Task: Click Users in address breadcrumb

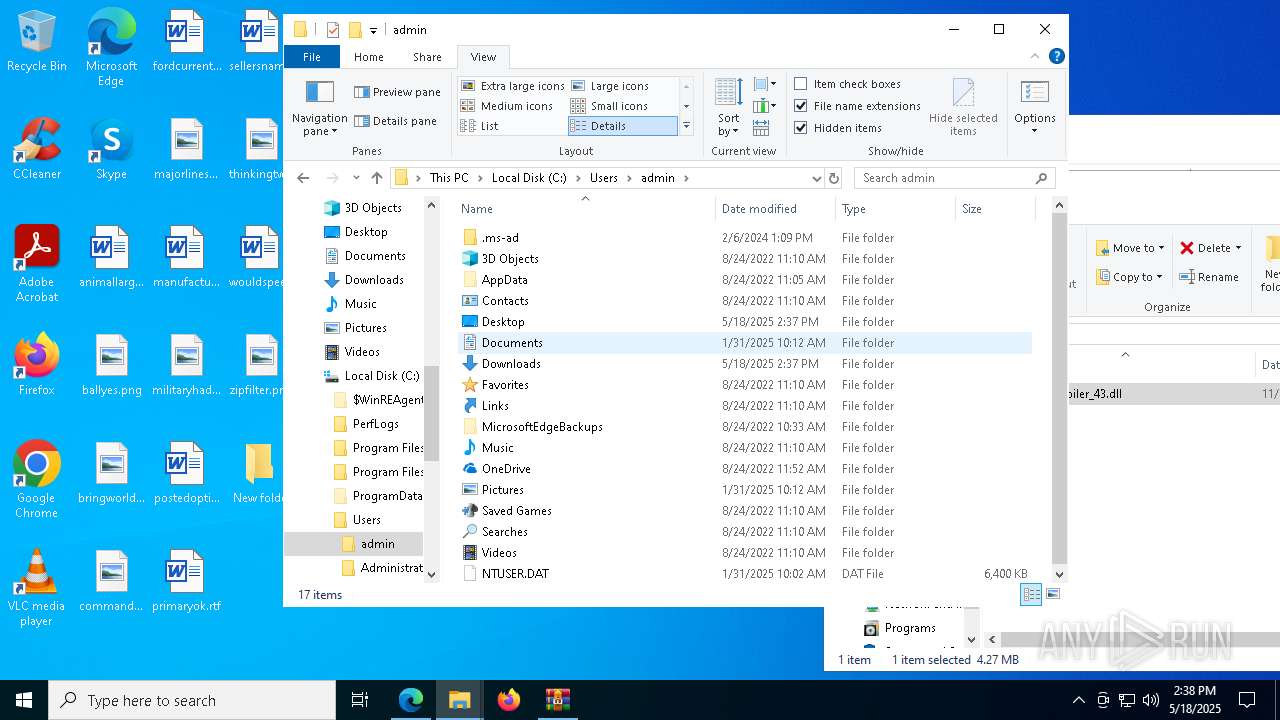Action: [603, 178]
